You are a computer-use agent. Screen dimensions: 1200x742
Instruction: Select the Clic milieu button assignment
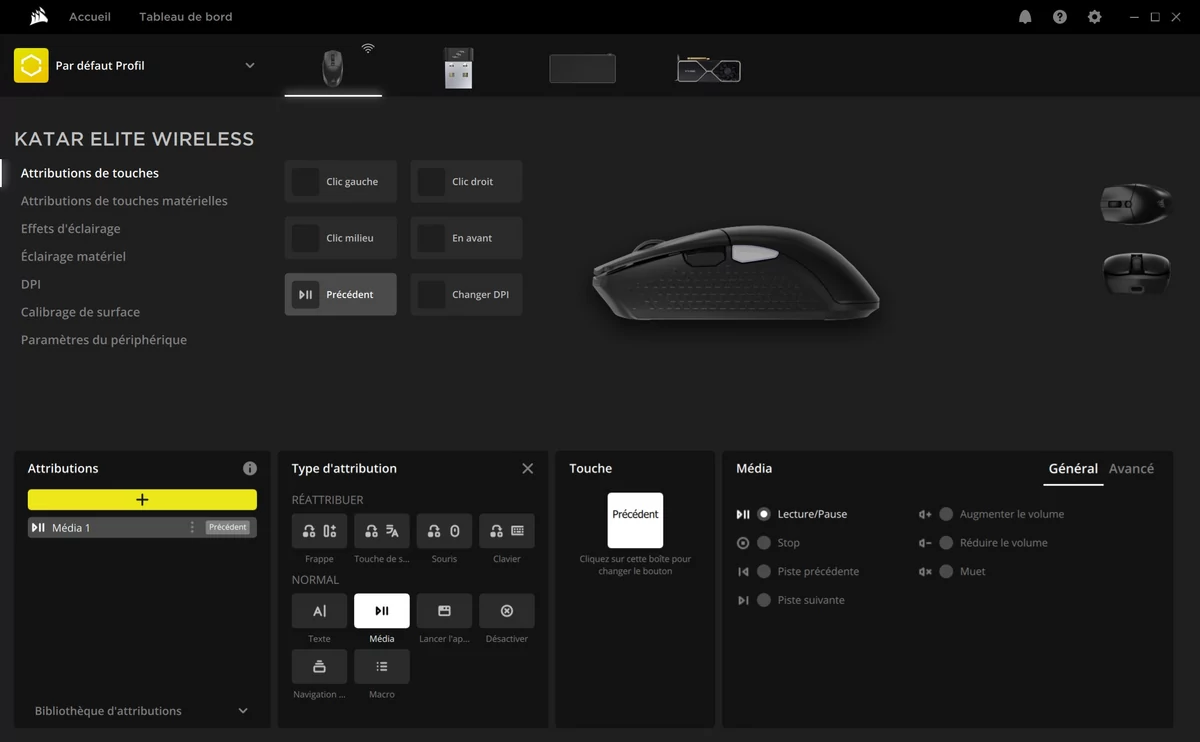click(340, 238)
